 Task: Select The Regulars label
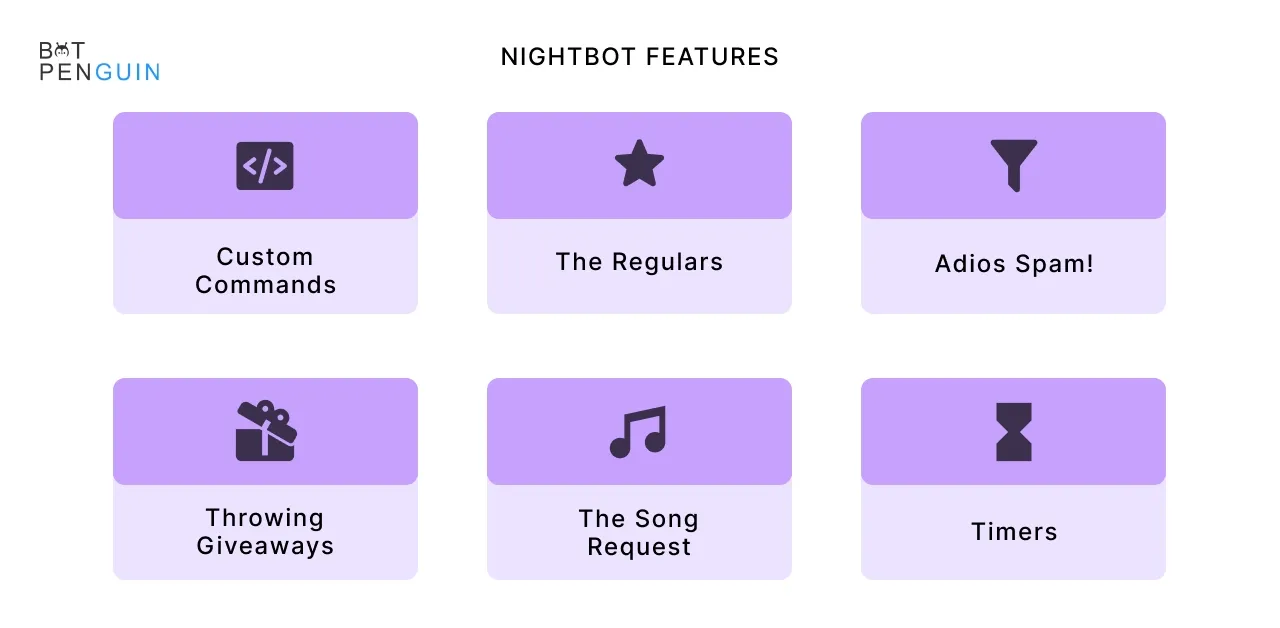pyautogui.click(x=639, y=262)
